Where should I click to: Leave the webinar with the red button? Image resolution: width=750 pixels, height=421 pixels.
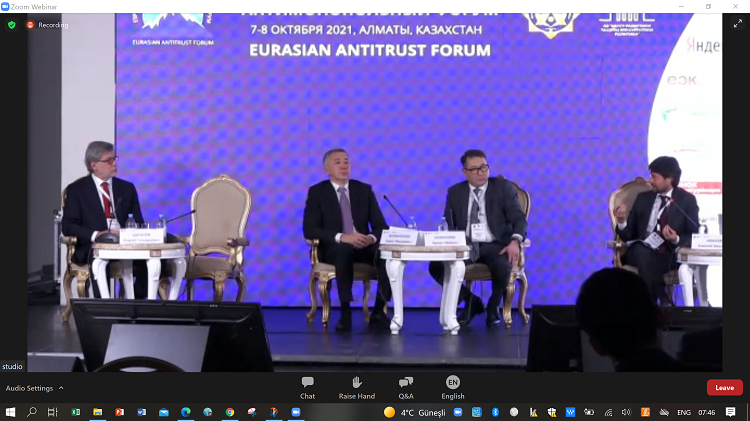(x=724, y=388)
